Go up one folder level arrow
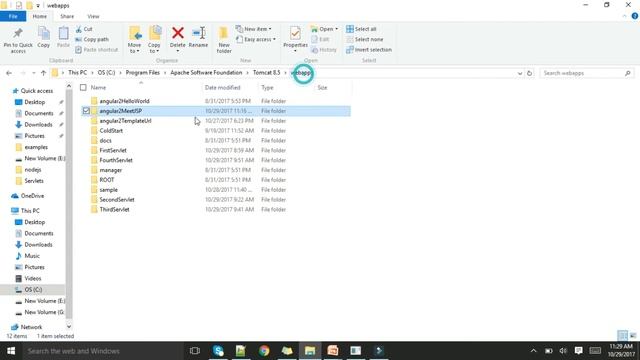This screenshot has height=360, width=640. coord(43,73)
